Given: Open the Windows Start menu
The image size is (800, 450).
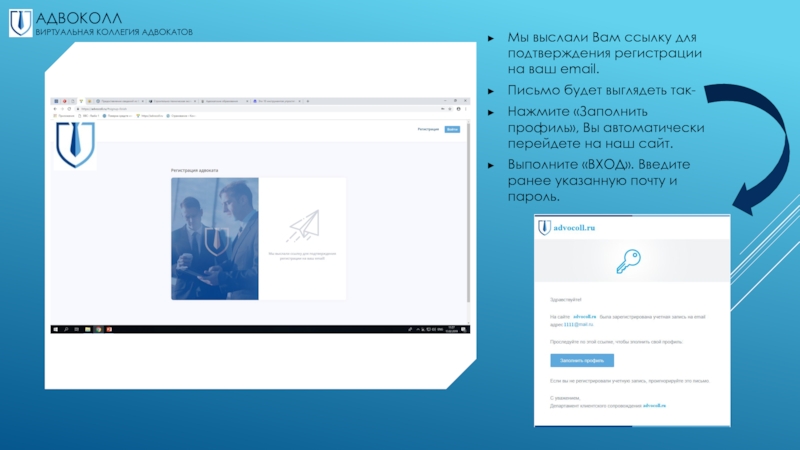Looking at the screenshot, I should click(x=56, y=329).
